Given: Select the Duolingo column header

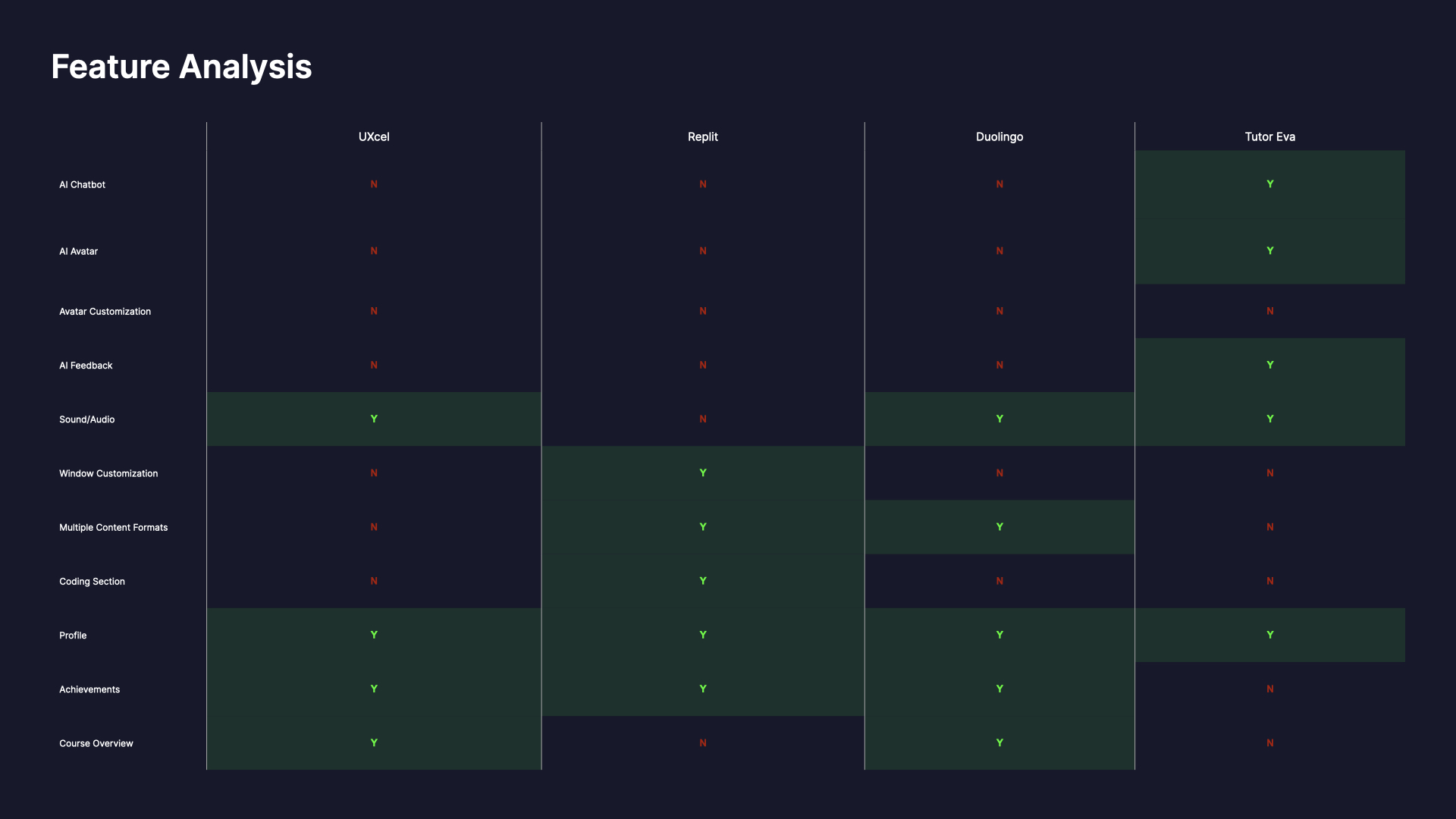Looking at the screenshot, I should pyautogui.click(x=999, y=136).
